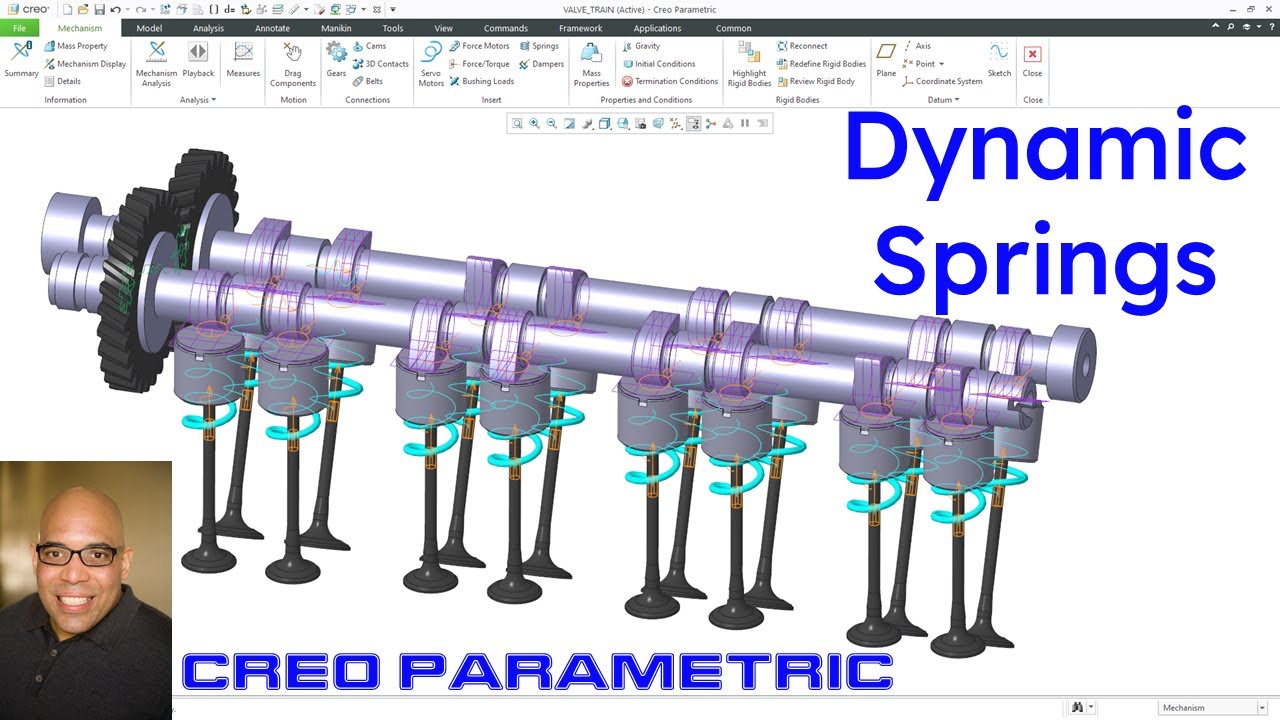Screen dimensions: 1280x720
Task: Switch to the Tools tab
Action: (393, 28)
